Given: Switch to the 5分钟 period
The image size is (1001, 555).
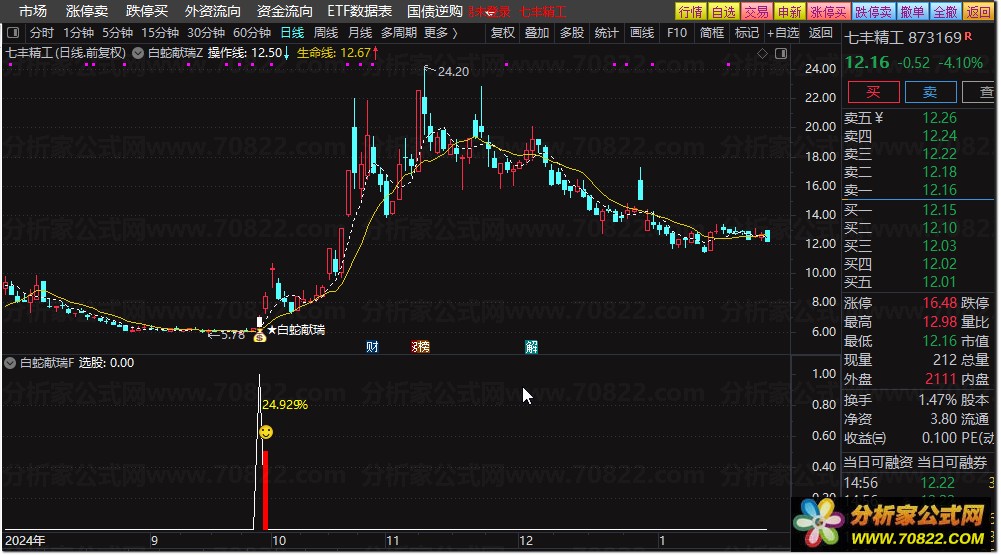Looking at the screenshot, I should (117, 33).
